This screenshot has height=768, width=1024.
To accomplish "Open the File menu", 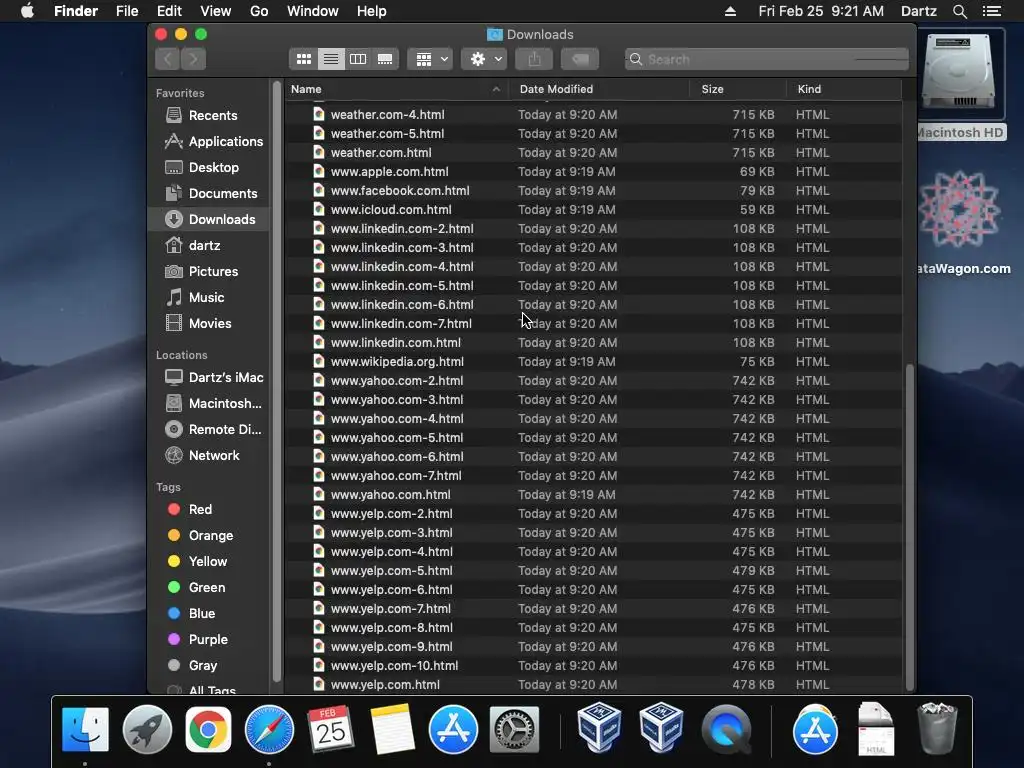I will [127, 11].
